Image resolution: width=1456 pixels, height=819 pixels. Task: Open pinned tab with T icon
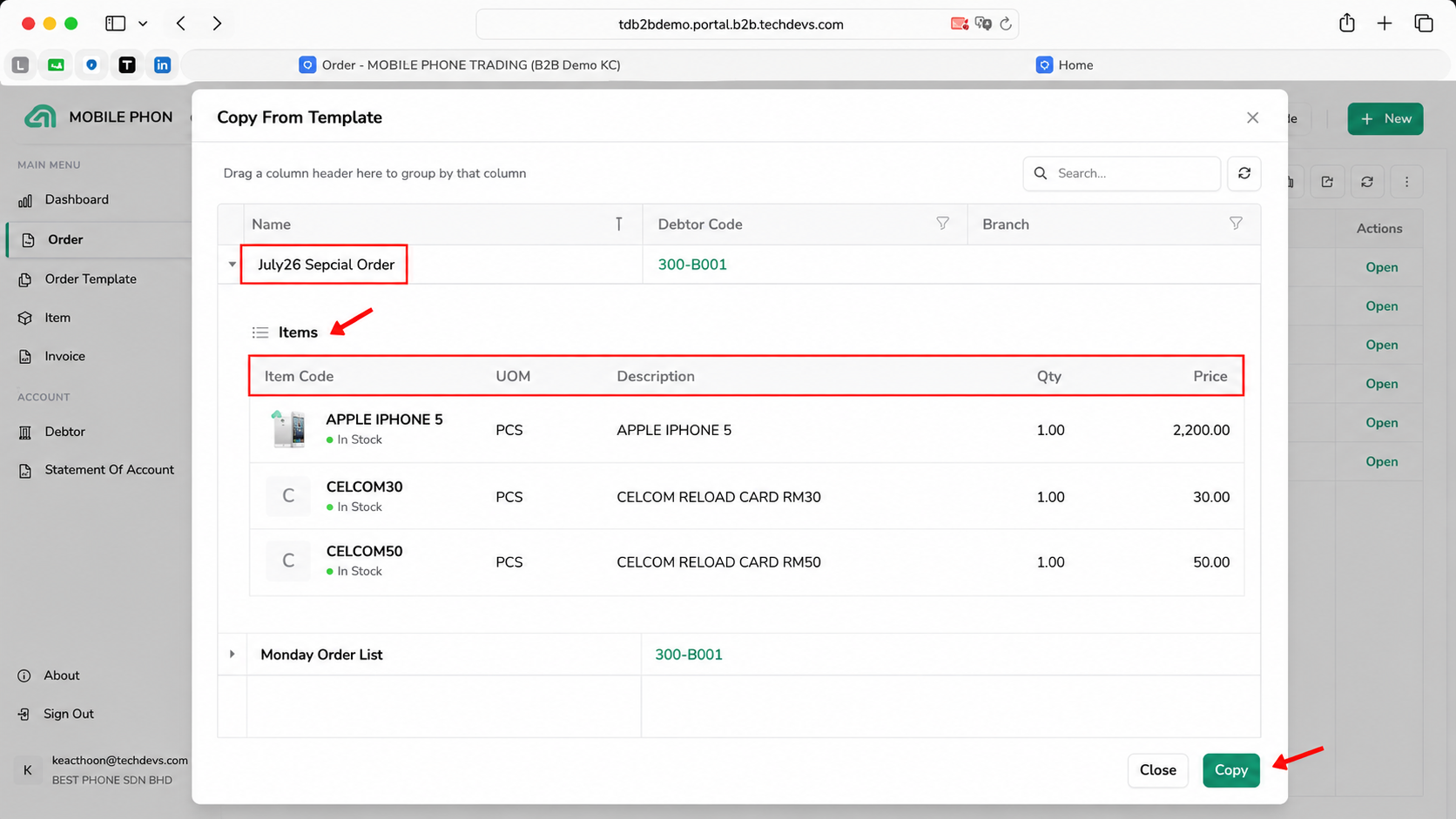[x=126, y=65]
